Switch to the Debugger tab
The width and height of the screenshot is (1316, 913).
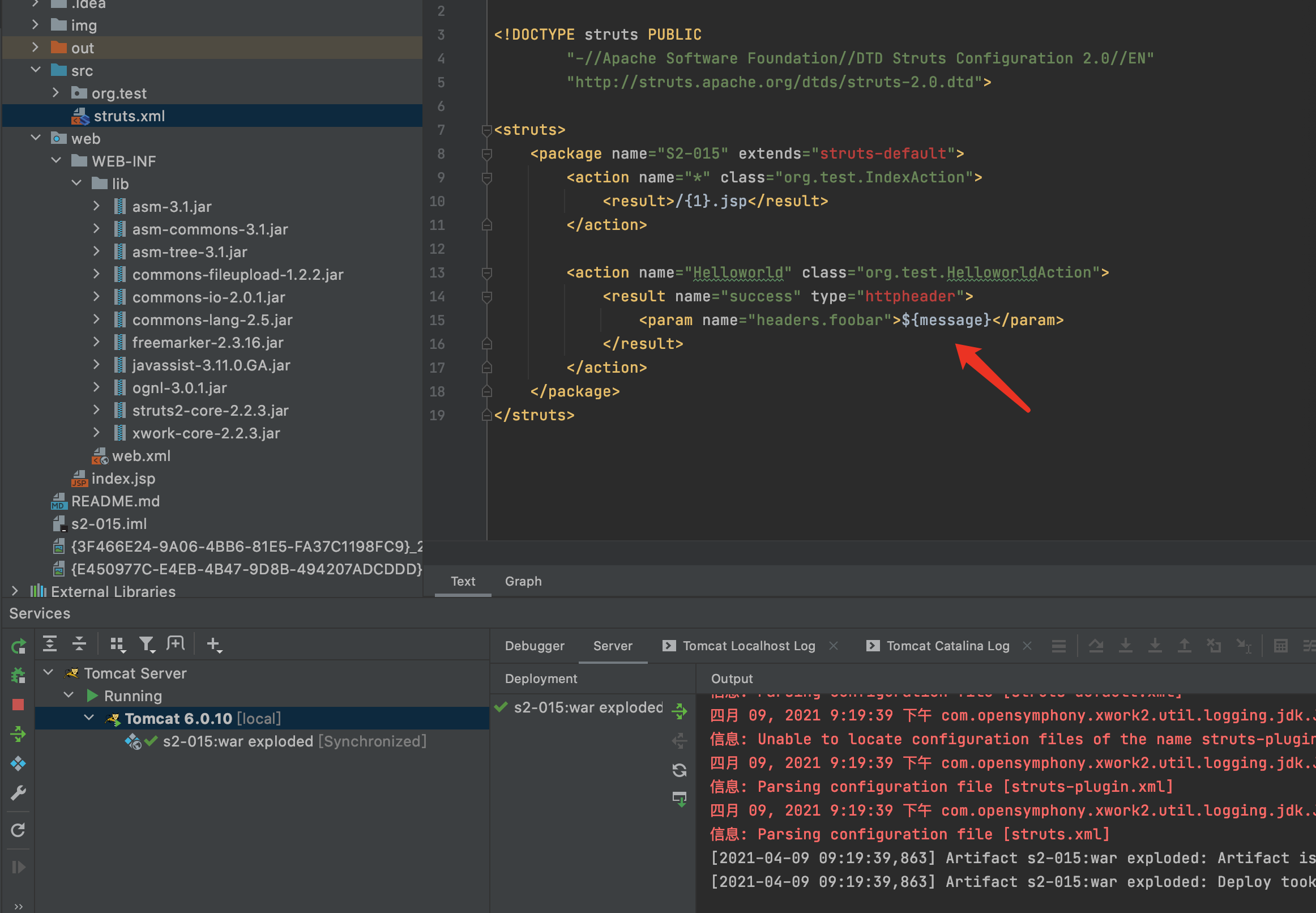tap(534, 646)
